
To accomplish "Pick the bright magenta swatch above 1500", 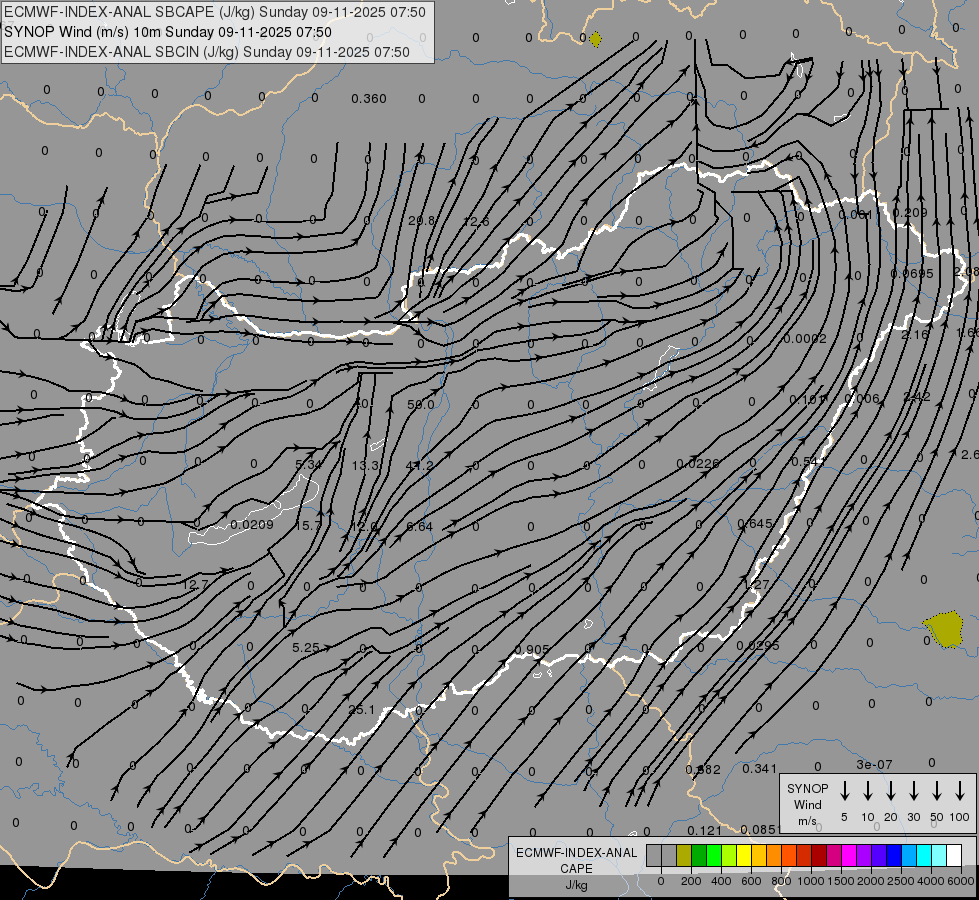I will [850, 855].
